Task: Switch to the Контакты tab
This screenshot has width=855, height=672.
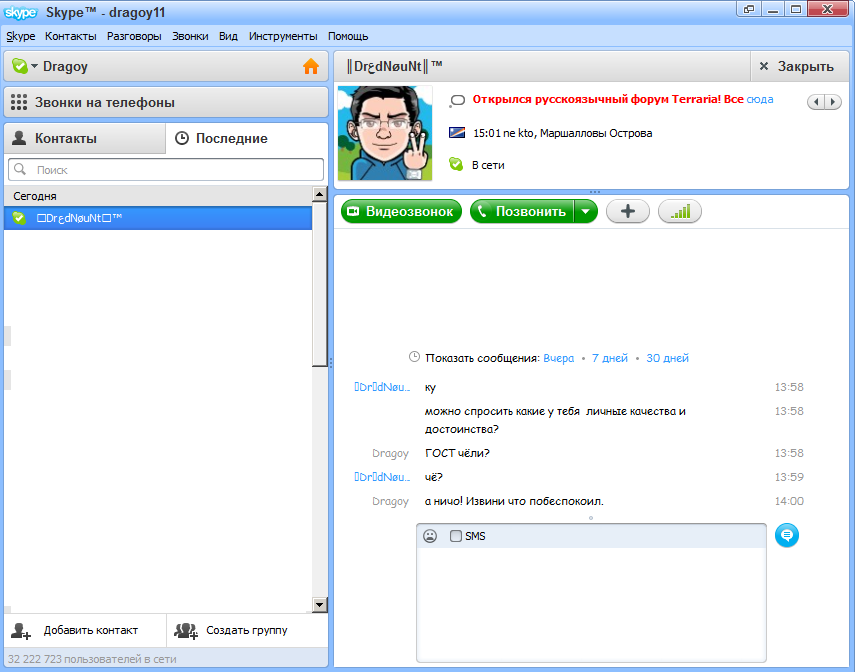Action: 85,138
